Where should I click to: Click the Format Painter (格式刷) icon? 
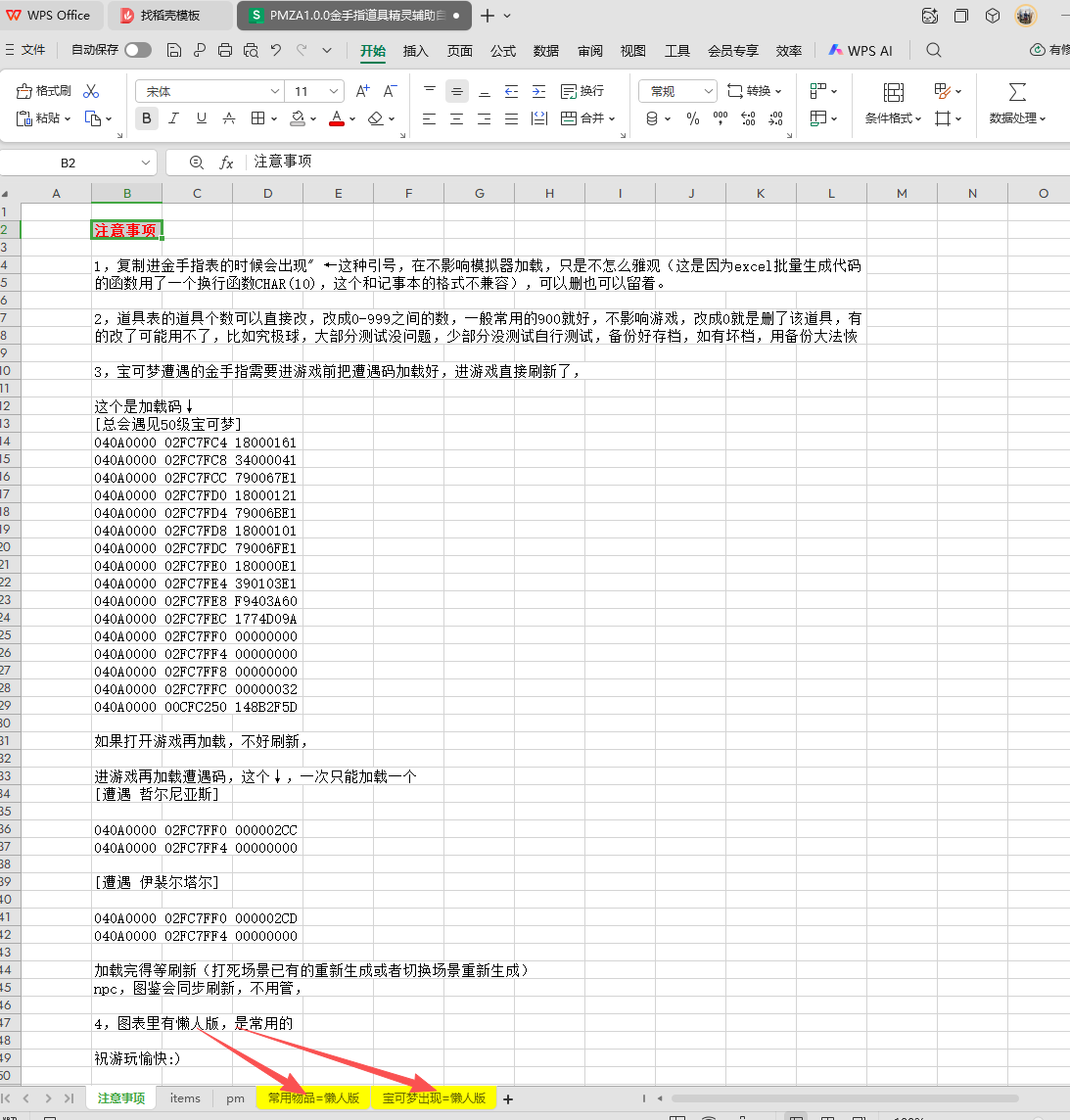44,91
